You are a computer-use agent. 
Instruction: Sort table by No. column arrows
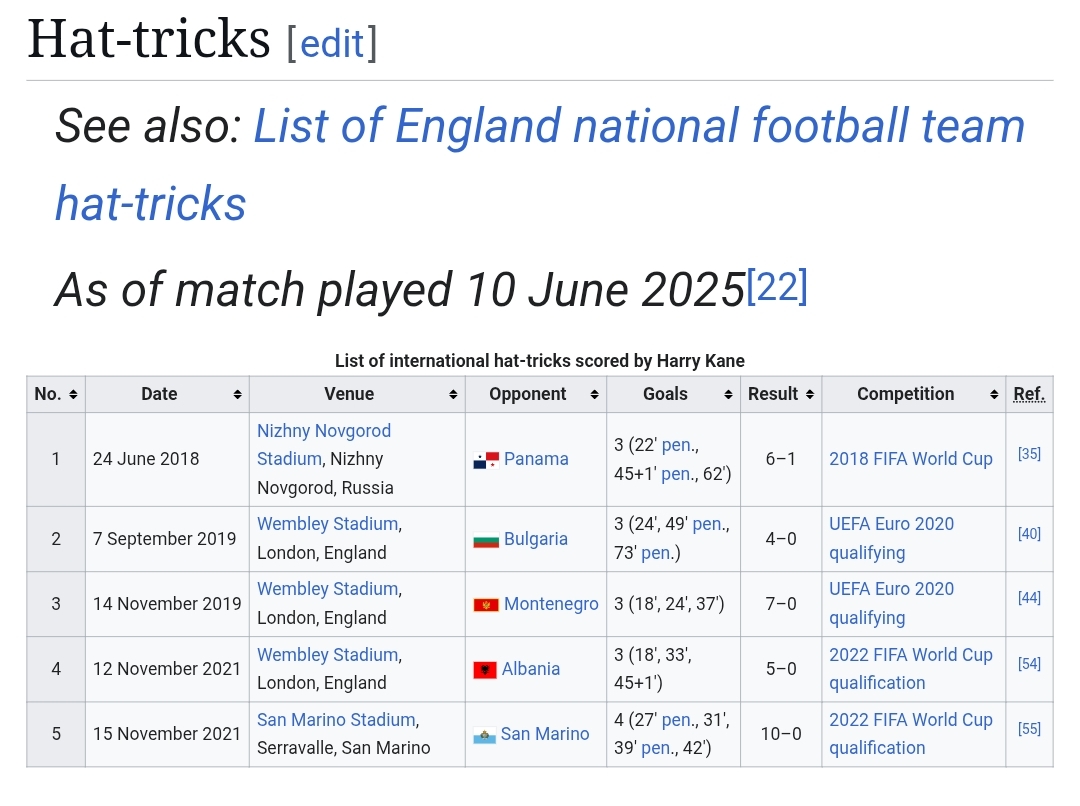(x=73, y=395)
